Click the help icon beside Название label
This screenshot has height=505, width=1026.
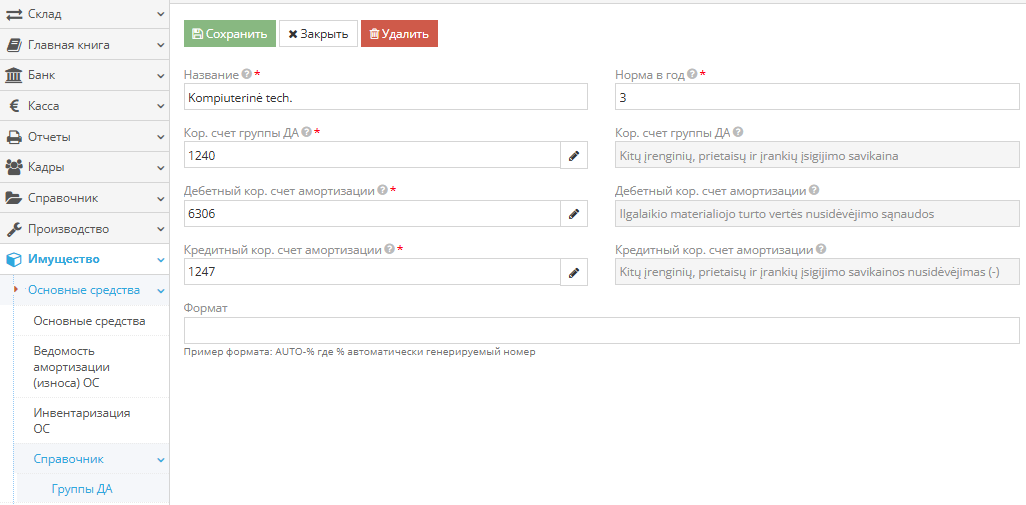click(x=246, y=74)
